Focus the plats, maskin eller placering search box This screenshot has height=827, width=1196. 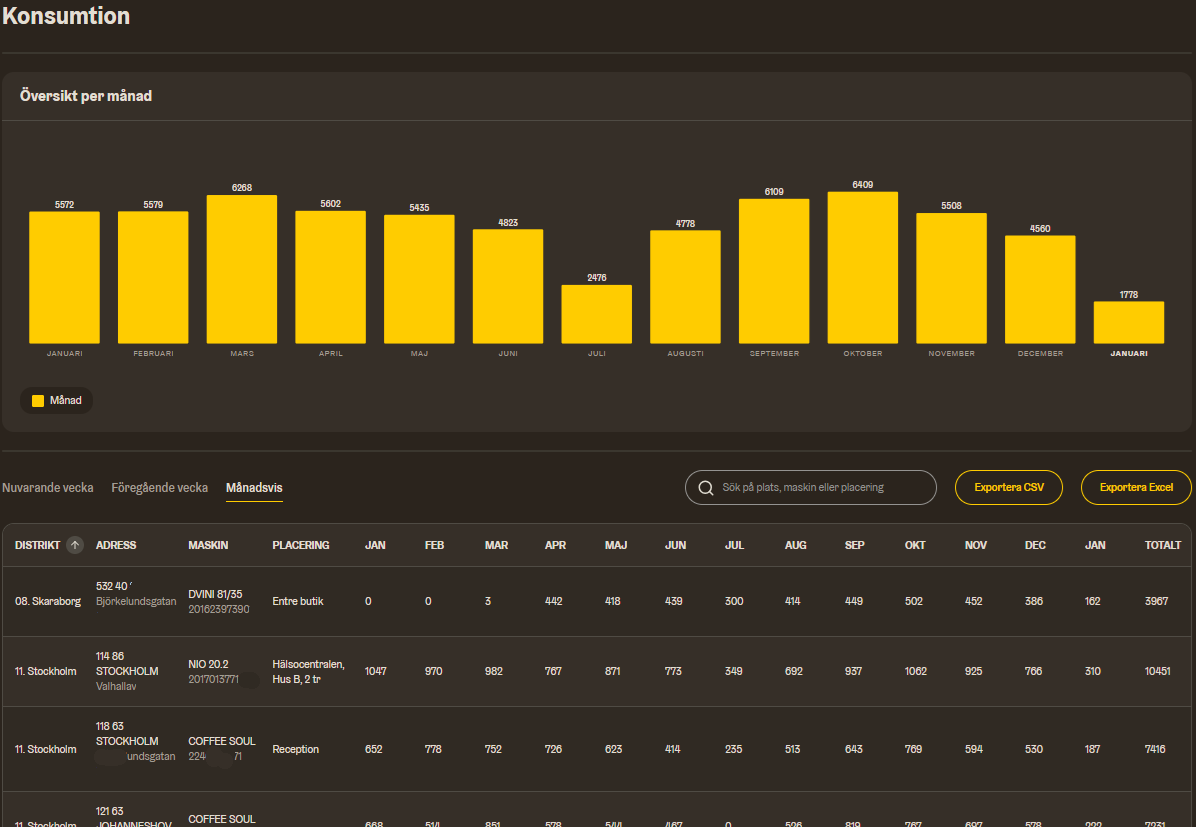[820, 488]
